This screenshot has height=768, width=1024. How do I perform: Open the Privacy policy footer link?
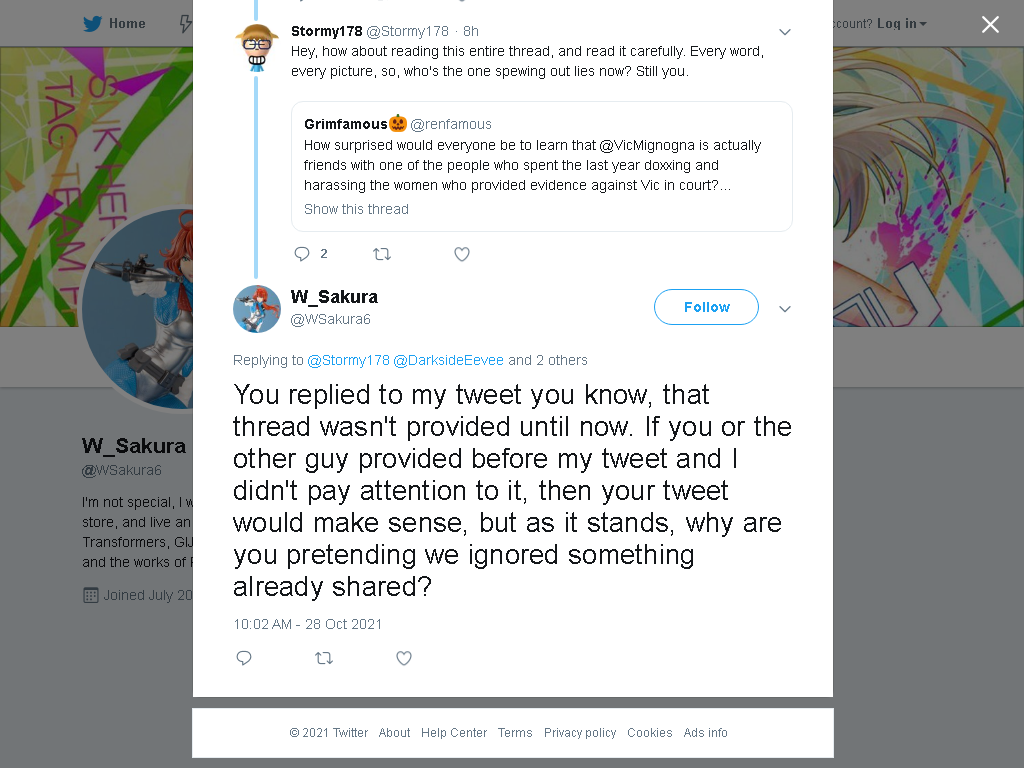pos(580,733)
